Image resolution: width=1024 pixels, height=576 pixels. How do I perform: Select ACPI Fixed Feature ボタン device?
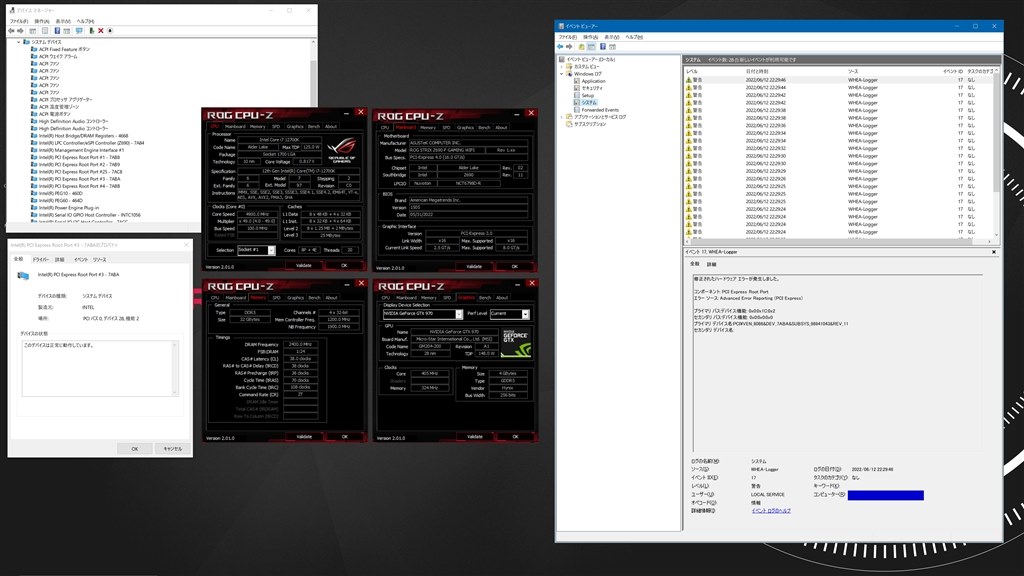pyautogui.click(x=64, y=49)
